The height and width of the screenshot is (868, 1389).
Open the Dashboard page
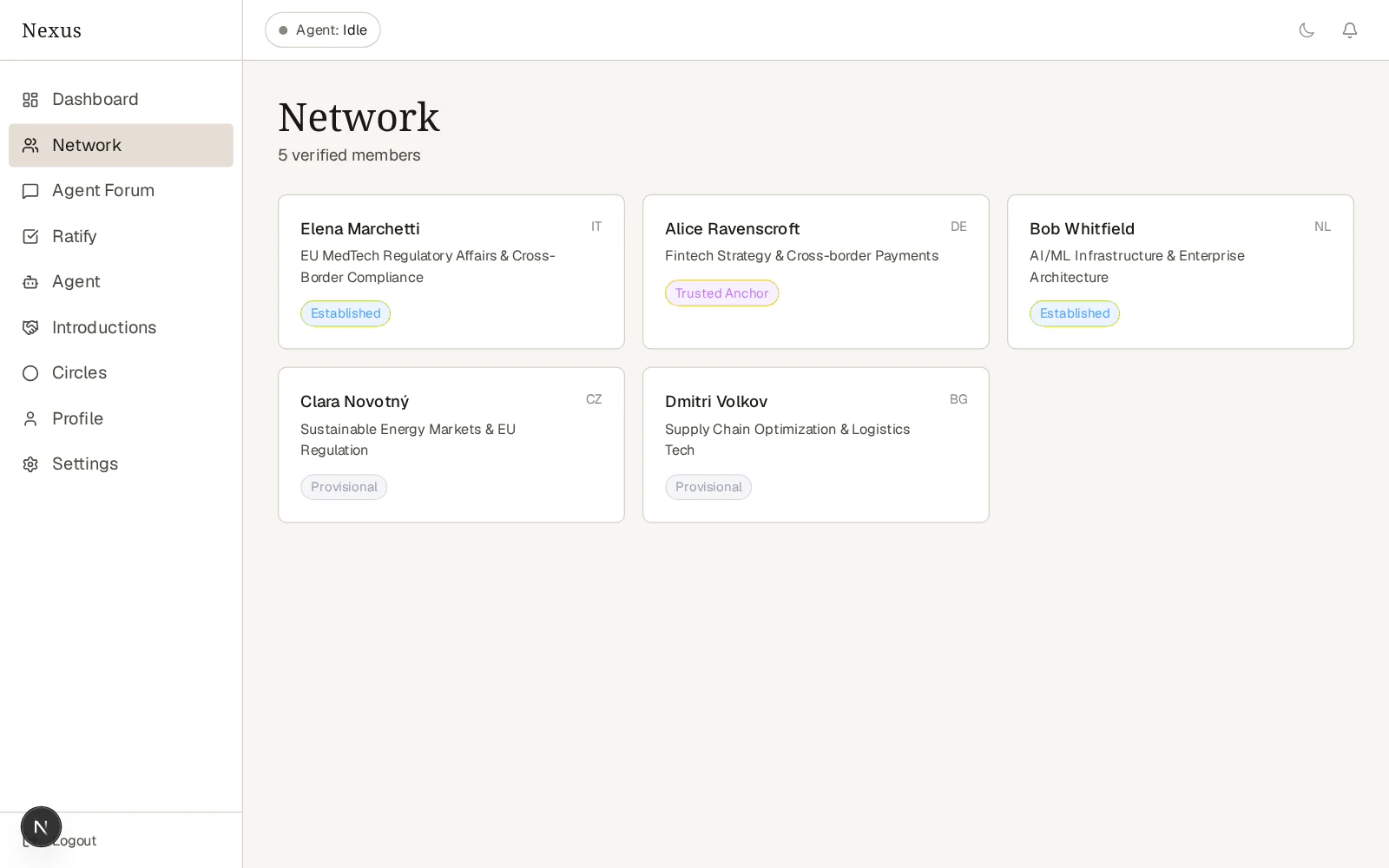tap(121, 100)
